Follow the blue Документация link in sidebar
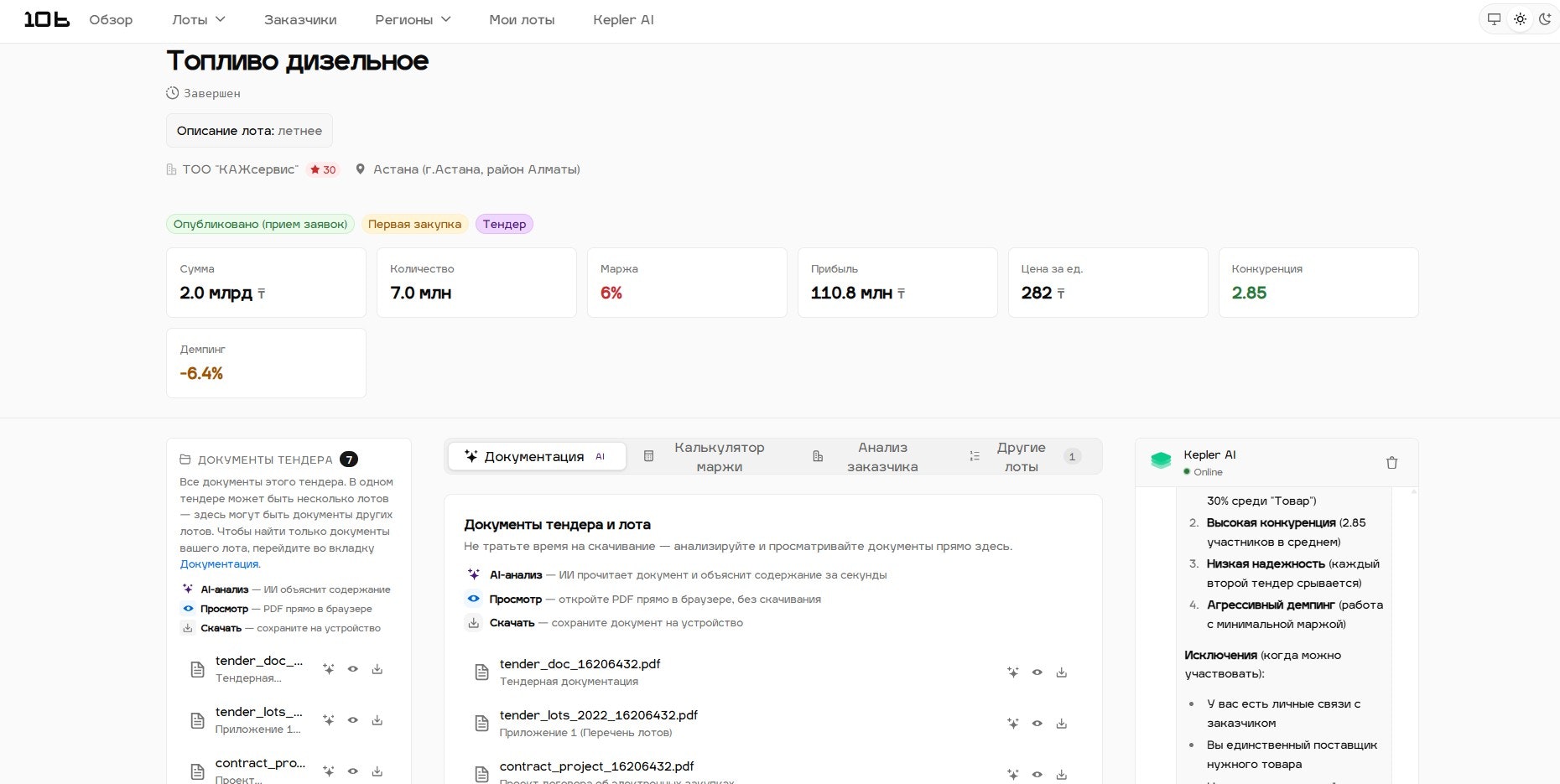This screenshot has height=784, width=1560. (x=220, y=564)
